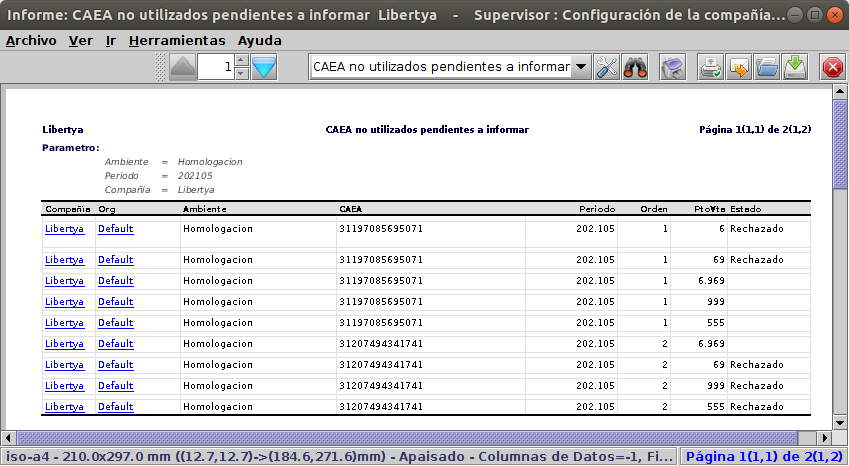This screenshot has width=849, height=466.
Task: Click the CAEA column header
Action: point(351,209)
